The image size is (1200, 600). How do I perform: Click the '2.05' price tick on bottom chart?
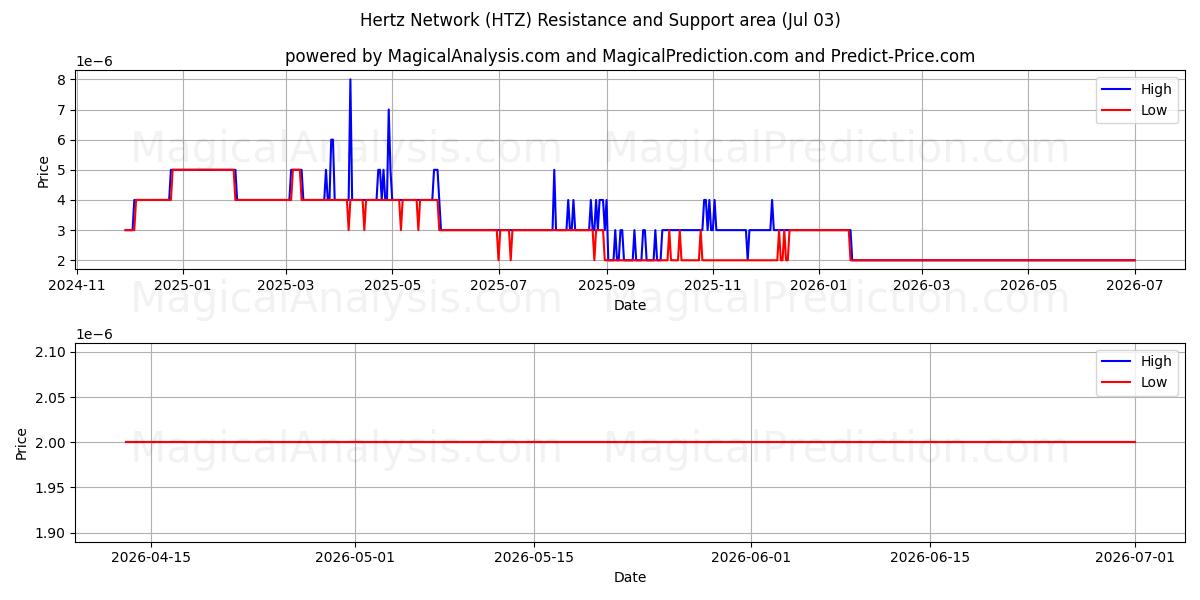(51, 397)
